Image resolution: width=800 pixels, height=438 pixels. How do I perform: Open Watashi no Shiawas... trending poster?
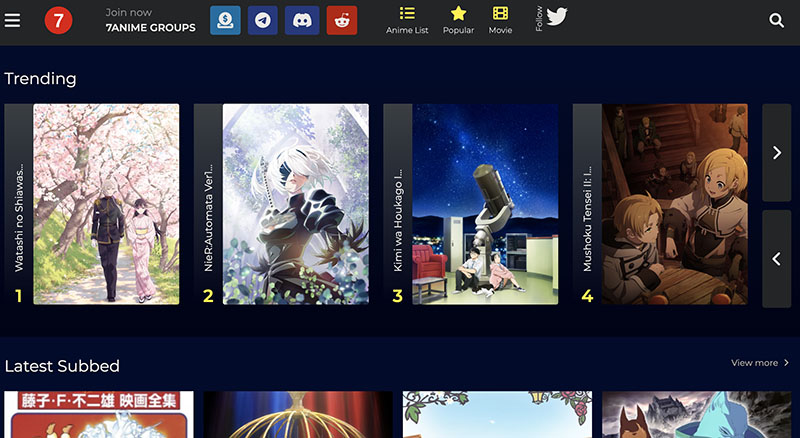106,204
